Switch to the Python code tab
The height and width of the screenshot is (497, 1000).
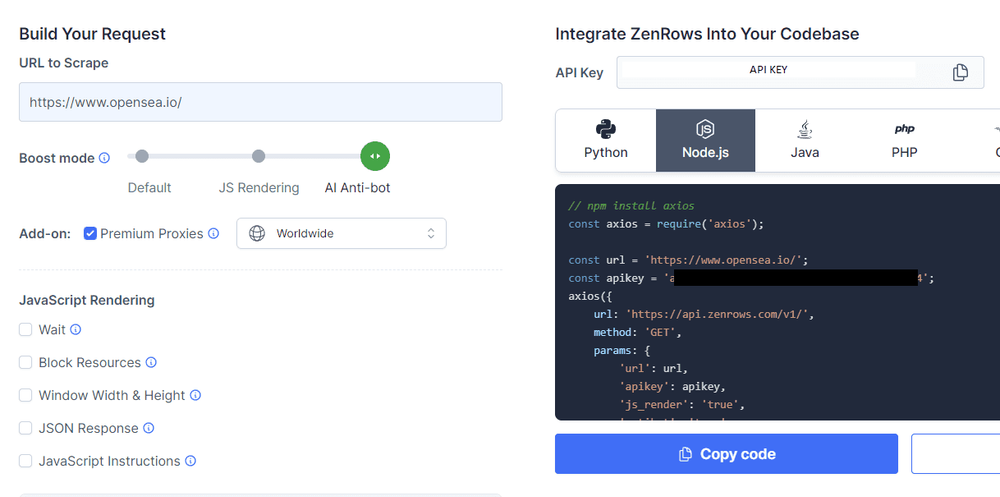606,140
